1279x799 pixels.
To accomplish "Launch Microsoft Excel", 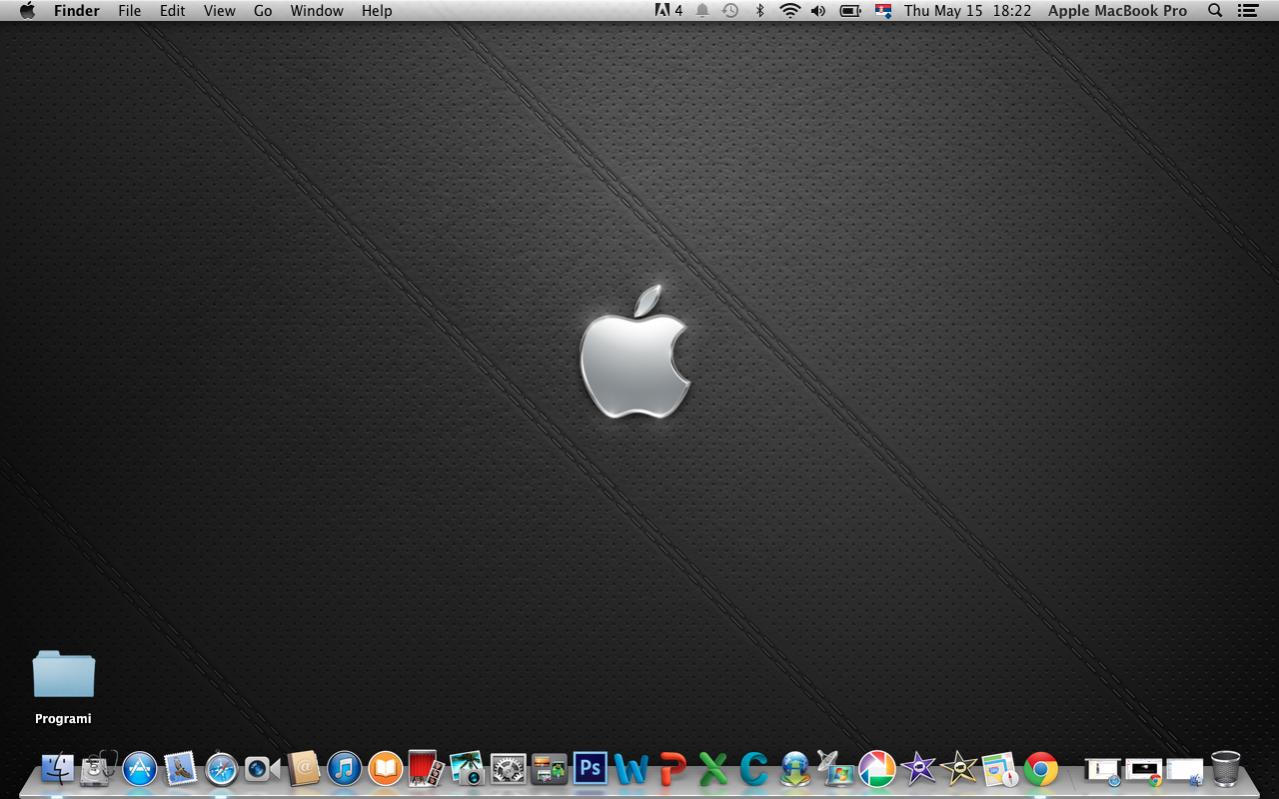I will point(712,770).
